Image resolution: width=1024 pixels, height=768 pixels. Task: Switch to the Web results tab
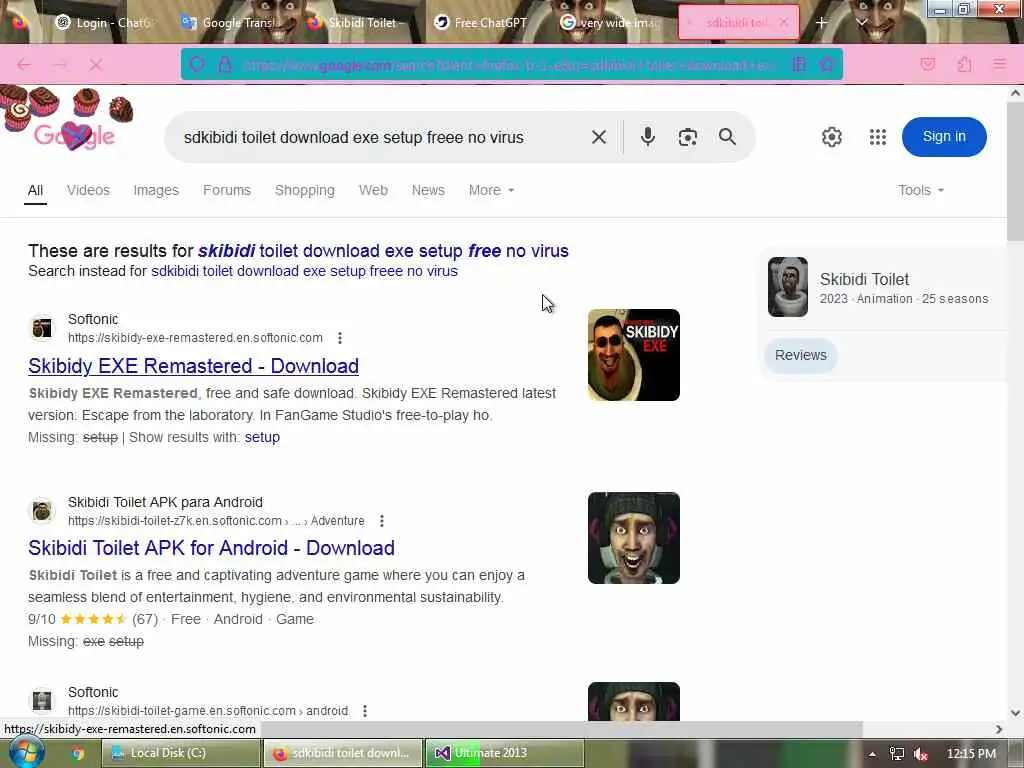click(373, 190)
